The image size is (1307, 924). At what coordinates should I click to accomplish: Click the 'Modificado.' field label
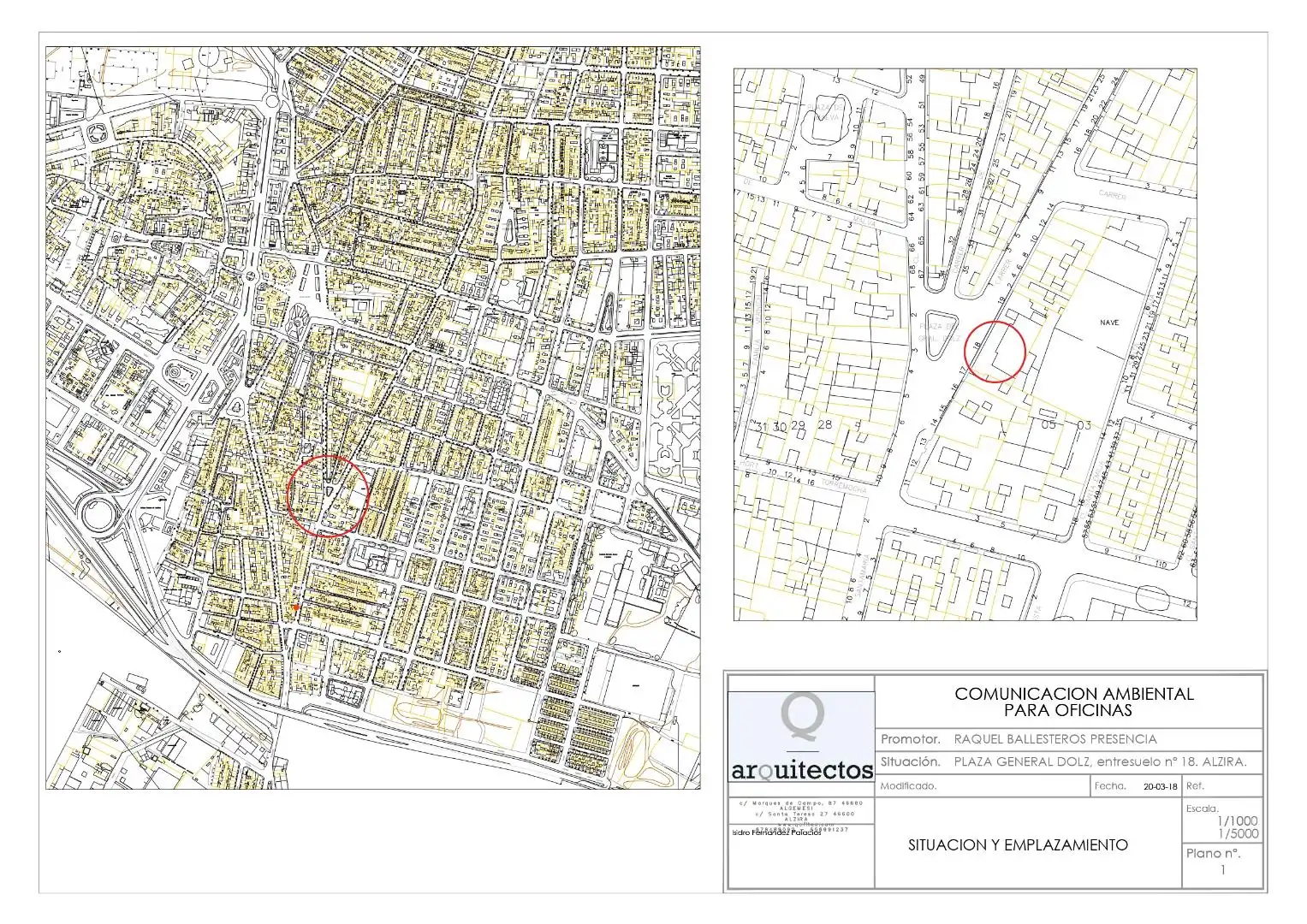pyautogui.click(x=908, y=785)
